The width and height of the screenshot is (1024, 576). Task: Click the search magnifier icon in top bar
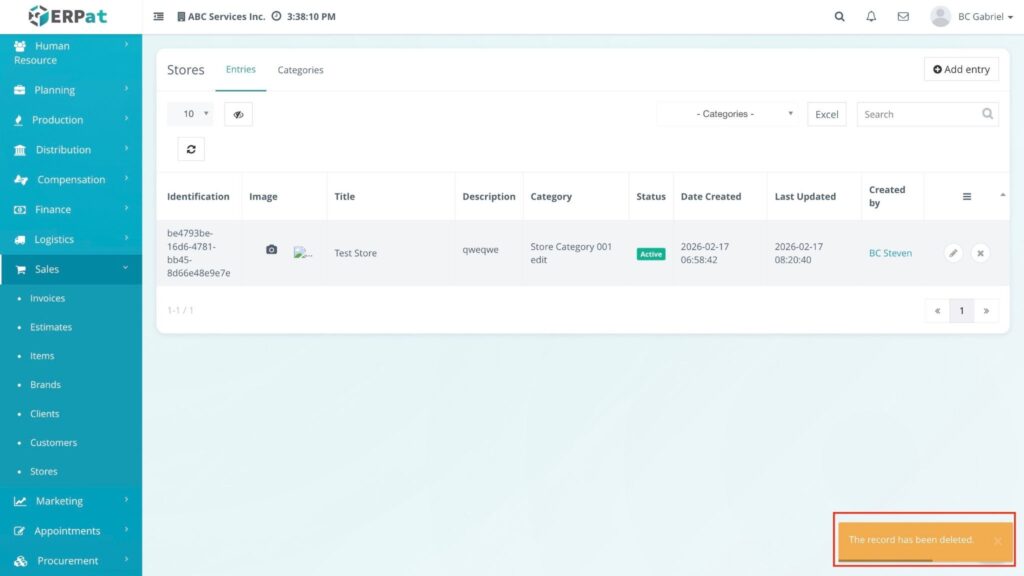839,17
